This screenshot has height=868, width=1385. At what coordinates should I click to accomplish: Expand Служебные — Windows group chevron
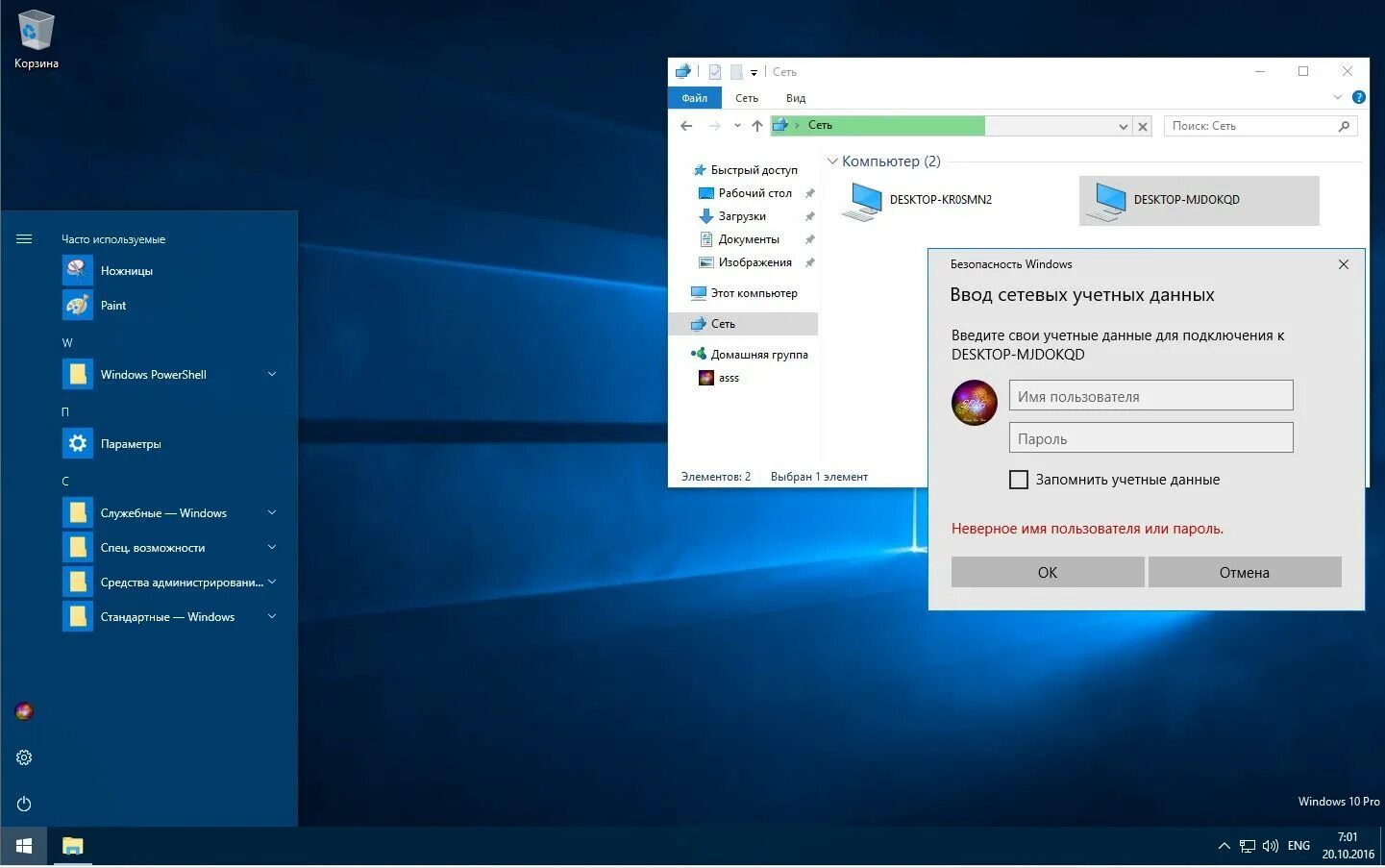(272, 512)
